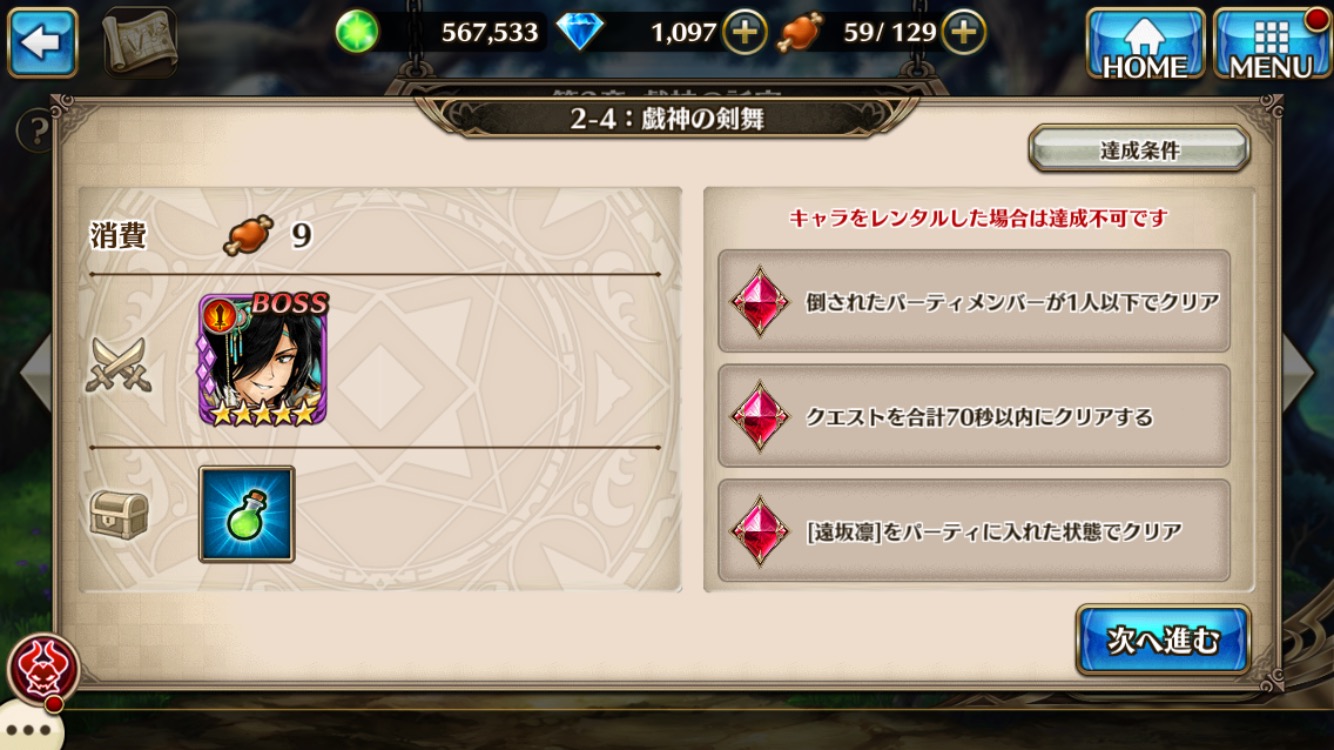Add more blue diamond gems
This screenshot has width=1334, height=750.
coord(745,32)
